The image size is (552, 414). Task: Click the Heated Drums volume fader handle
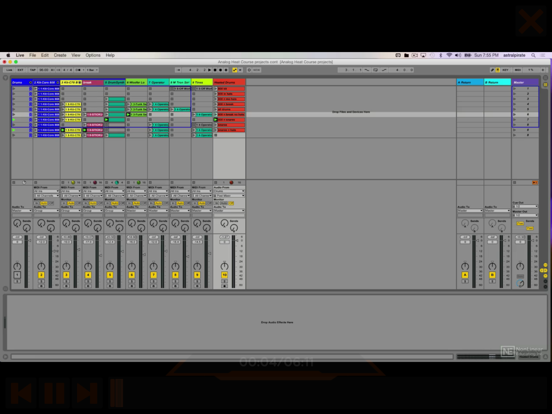tap(237, 240)
